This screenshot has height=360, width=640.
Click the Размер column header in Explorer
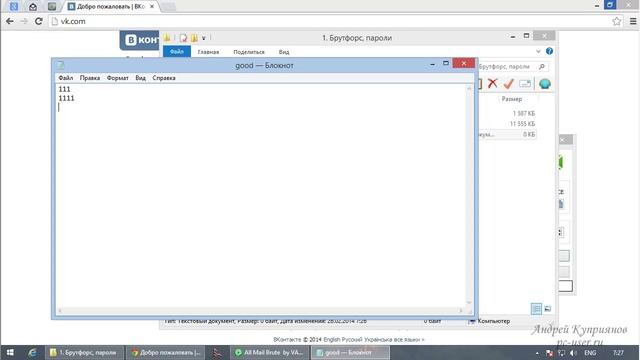[512, 99]
